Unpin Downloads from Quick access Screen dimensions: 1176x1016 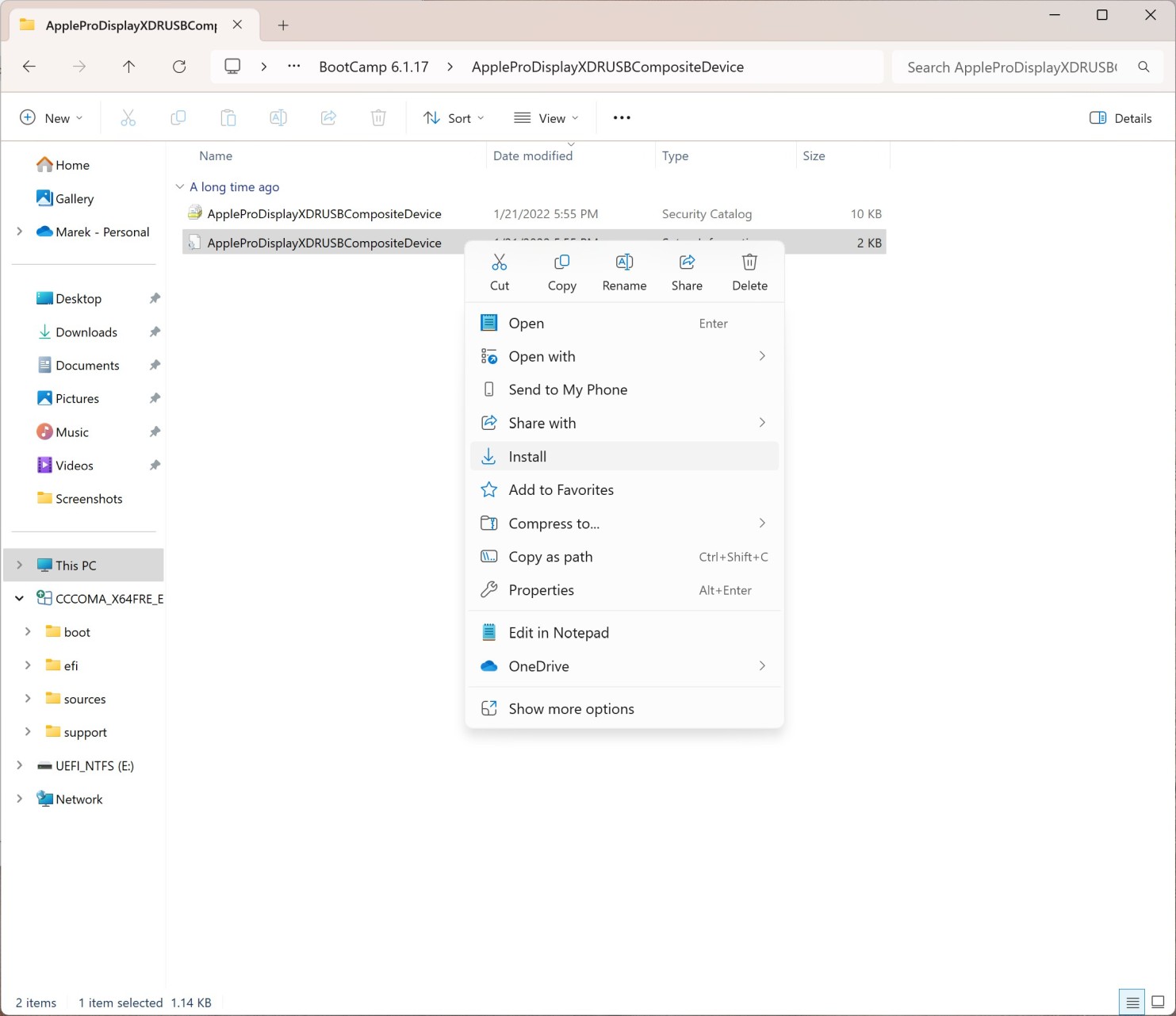click(x=155, y=332)
